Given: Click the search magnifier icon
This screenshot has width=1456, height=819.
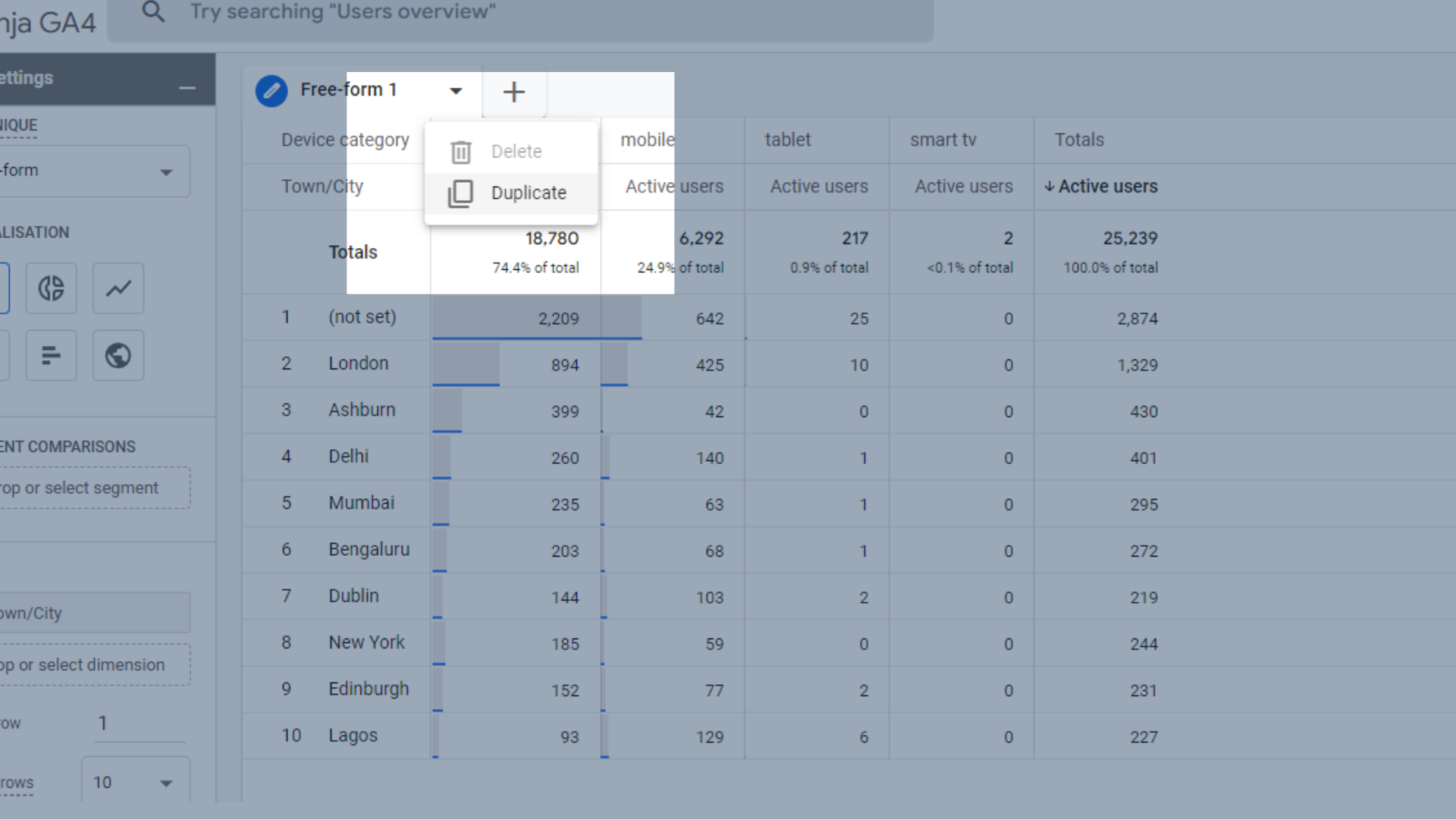Looking at the screenshot, I should coord(153,11).
